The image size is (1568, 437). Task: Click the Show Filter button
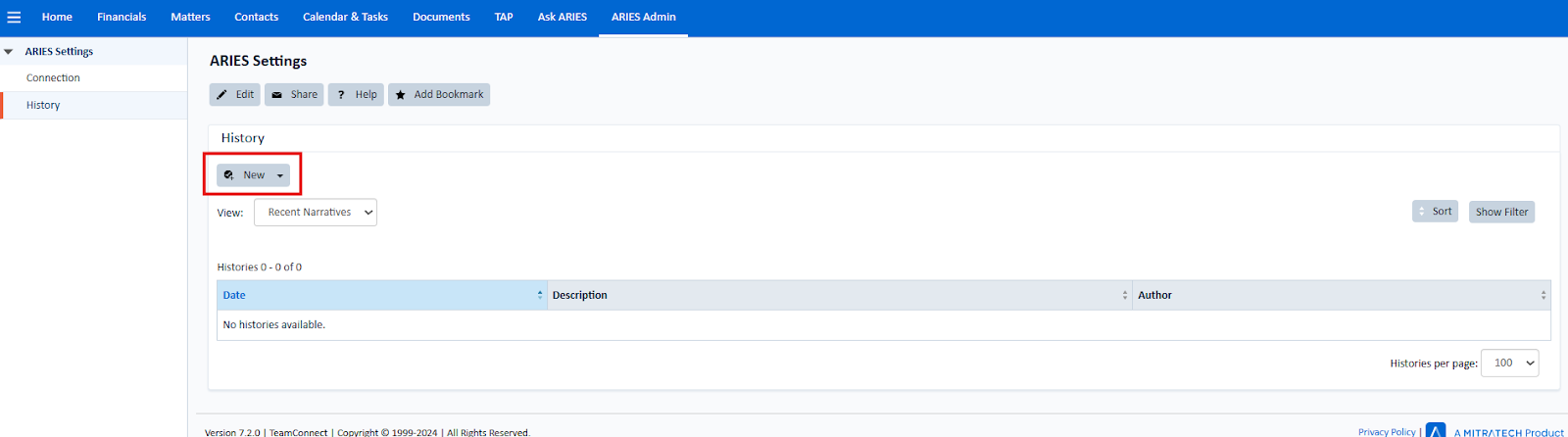(1501, 212)
